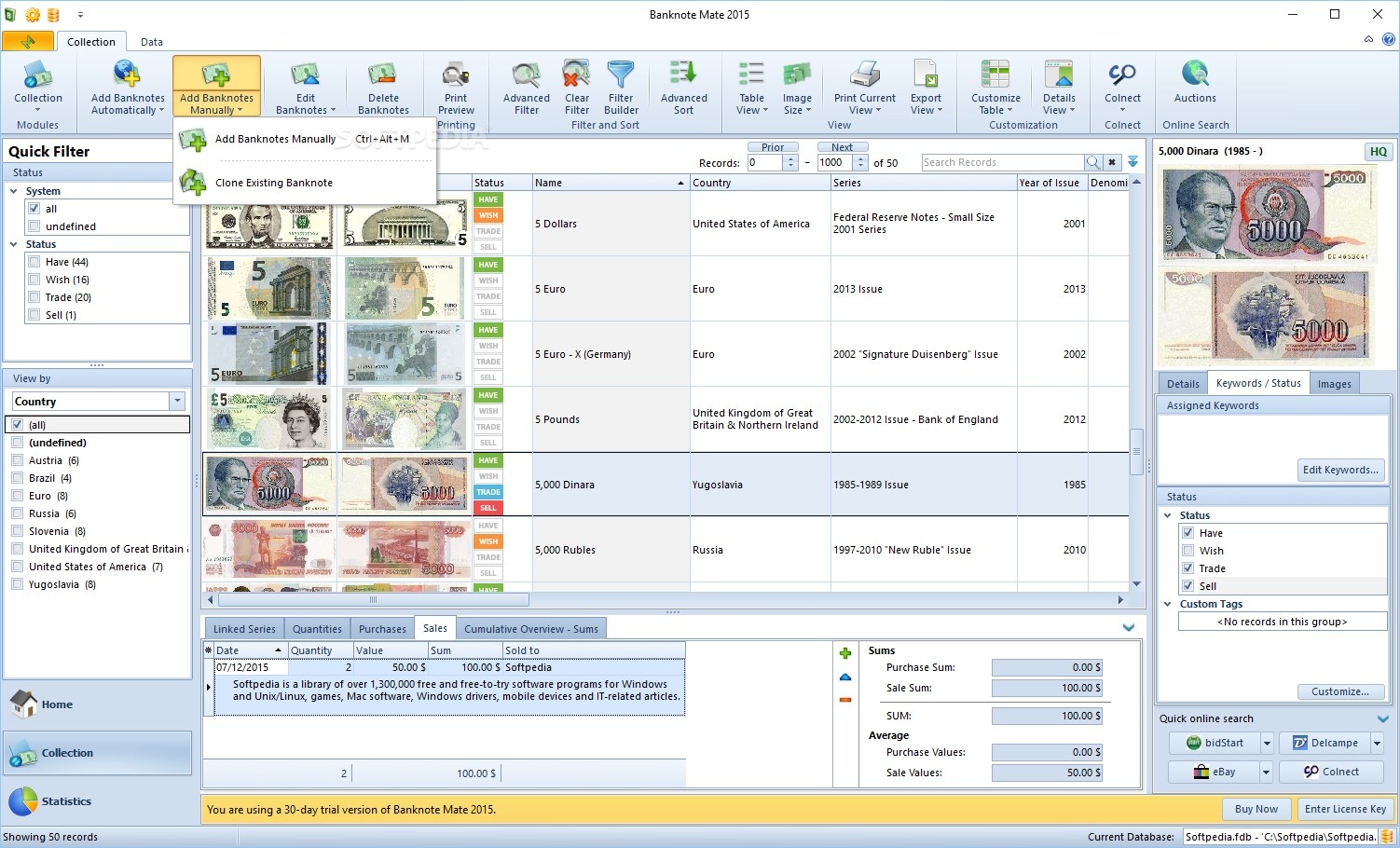This screenshot has width=1400, height=848.
Task: Open the bidStart dropdown arrow
Action: tap(1266, 743)
